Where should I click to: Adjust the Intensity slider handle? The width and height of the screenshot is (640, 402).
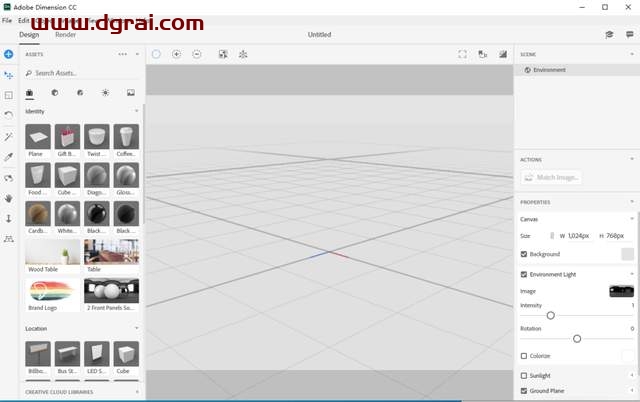pos(551,315)
